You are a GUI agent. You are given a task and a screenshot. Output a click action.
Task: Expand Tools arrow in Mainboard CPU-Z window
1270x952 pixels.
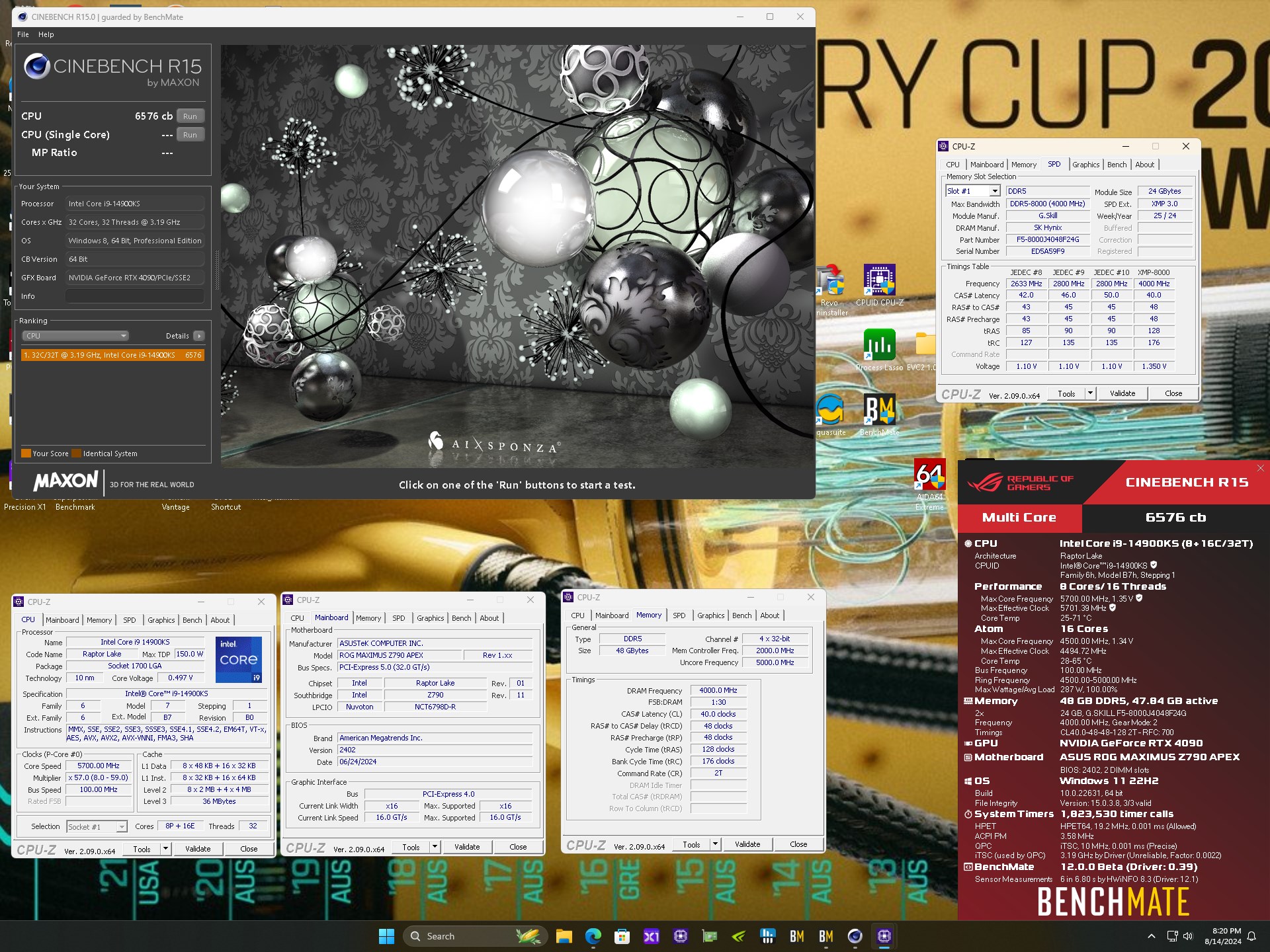435,847
